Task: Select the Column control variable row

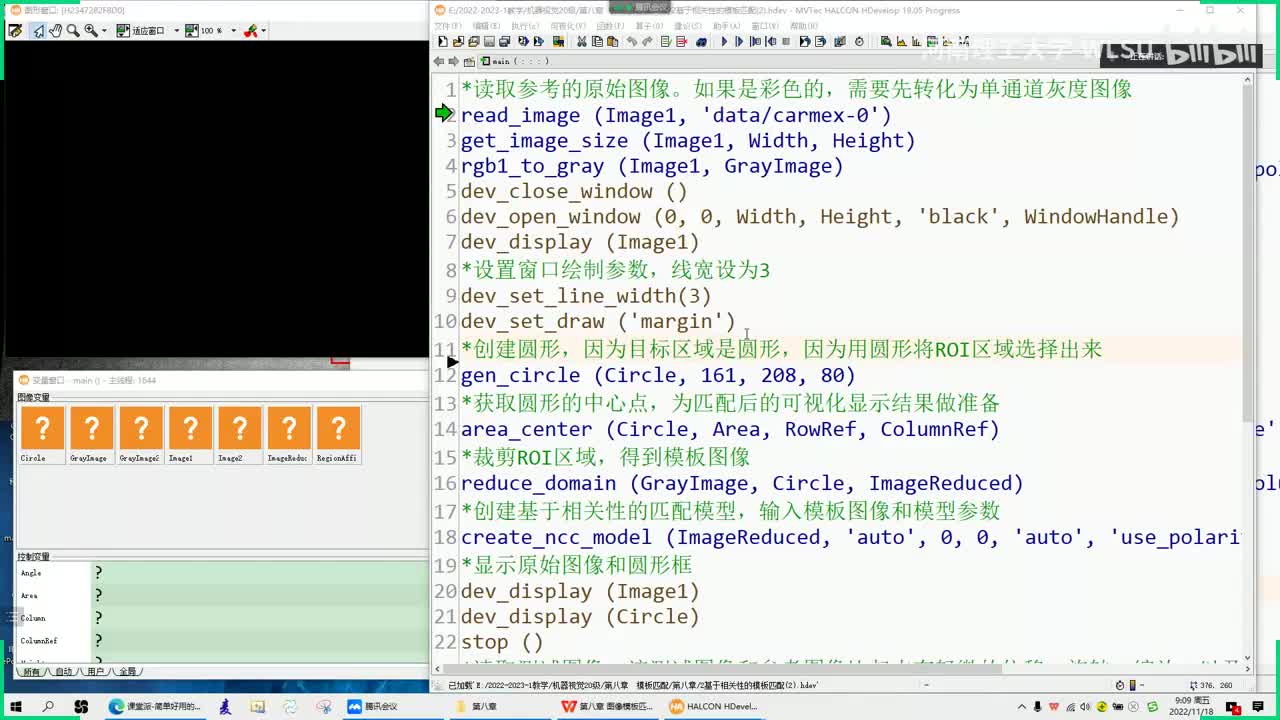Action: pyautogui.click(x=222, y=618)
